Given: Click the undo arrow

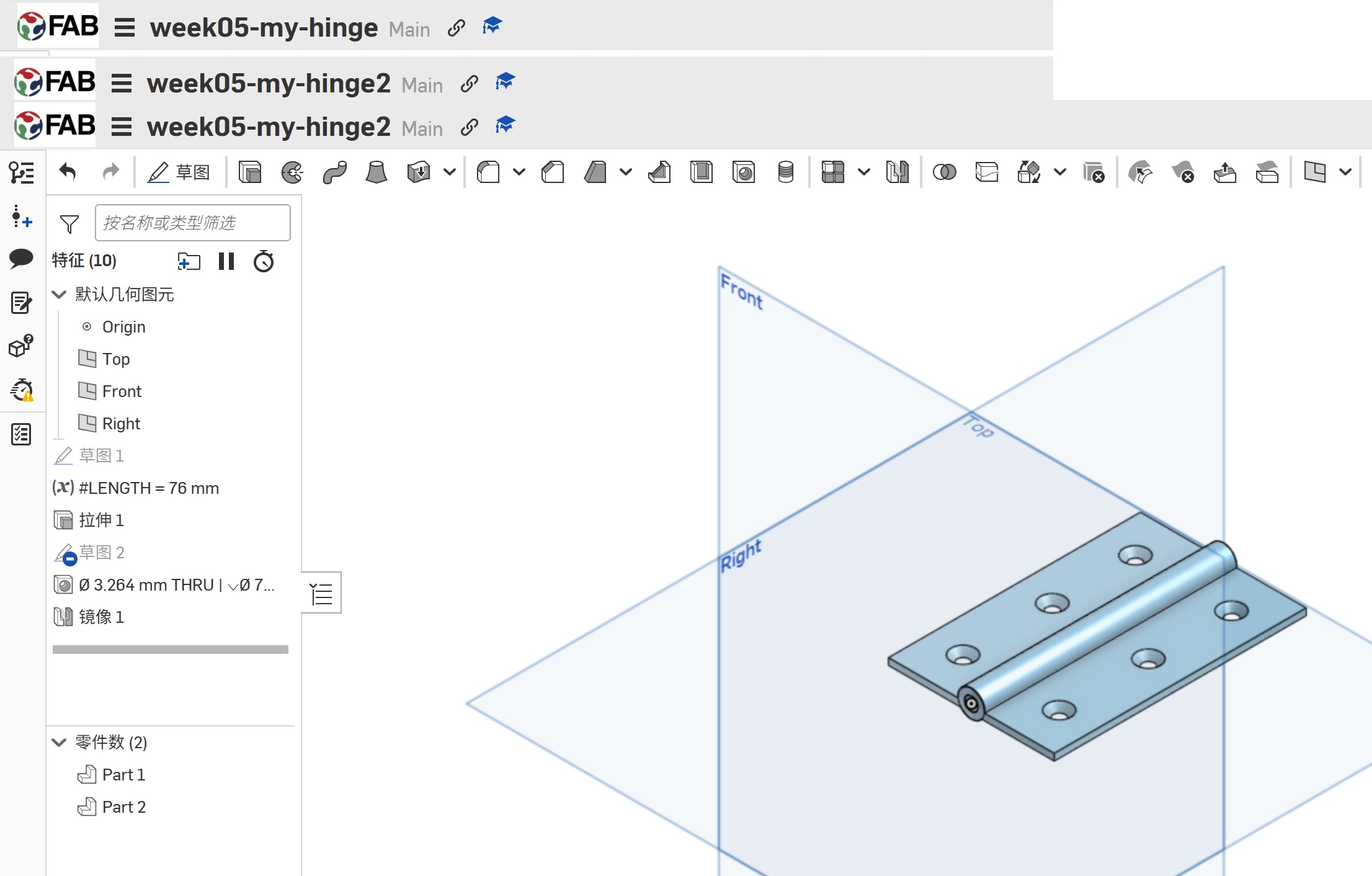Looking at the screenshot, I should click(x=68, y=172).
